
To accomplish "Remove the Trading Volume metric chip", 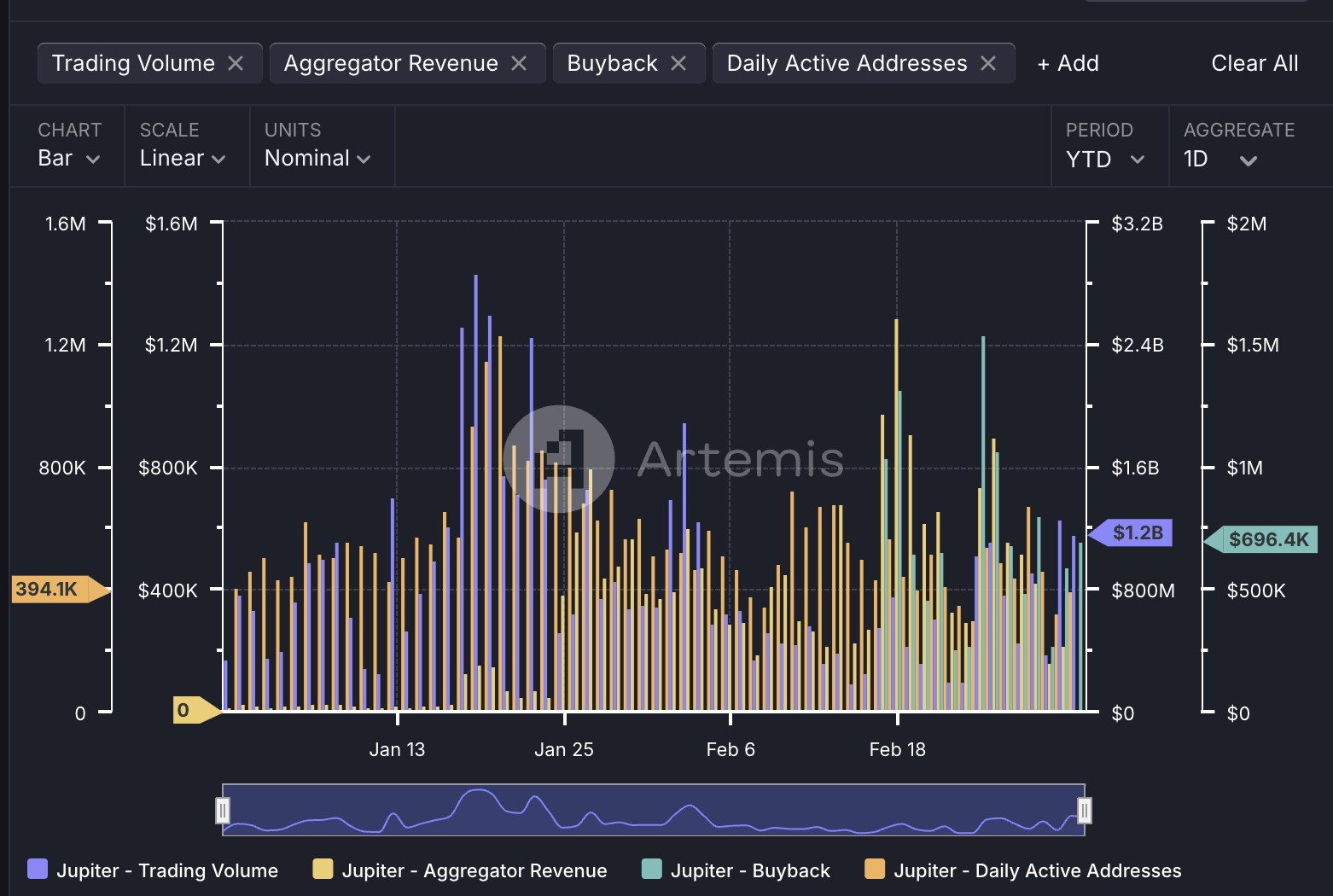I will coord(236,64).
